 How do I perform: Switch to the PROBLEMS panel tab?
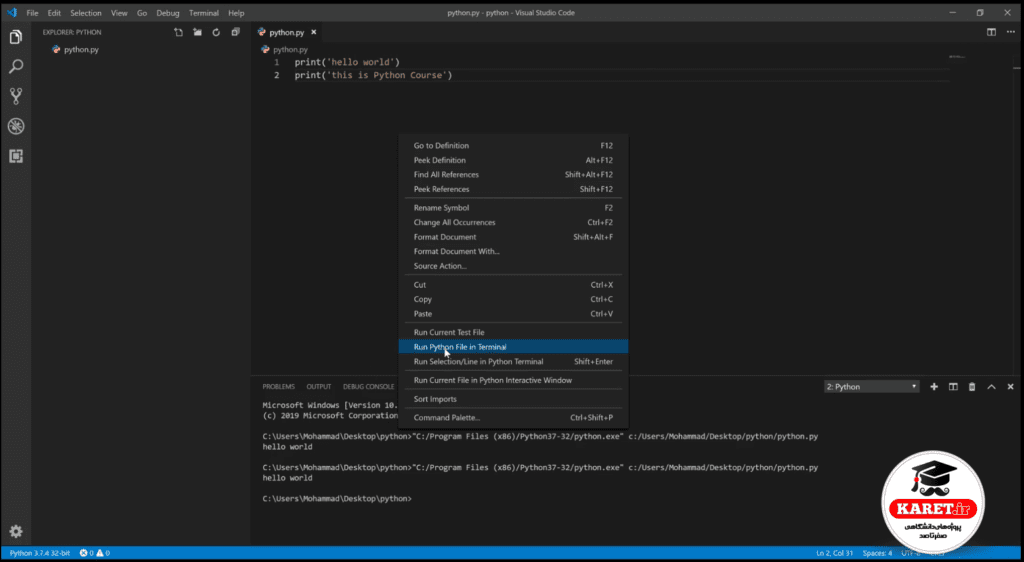pos(278,386)
